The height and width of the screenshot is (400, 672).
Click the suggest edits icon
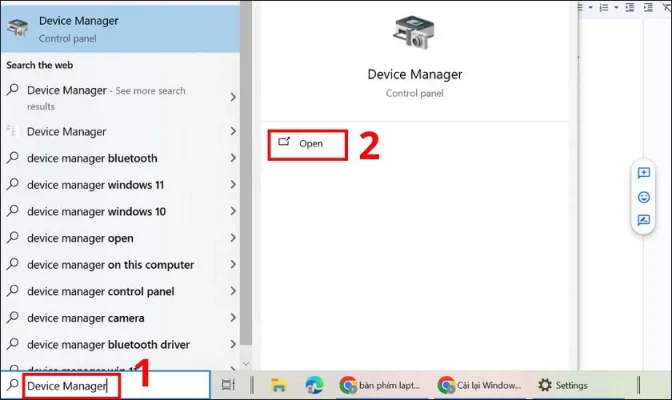(x=644, y=221)
